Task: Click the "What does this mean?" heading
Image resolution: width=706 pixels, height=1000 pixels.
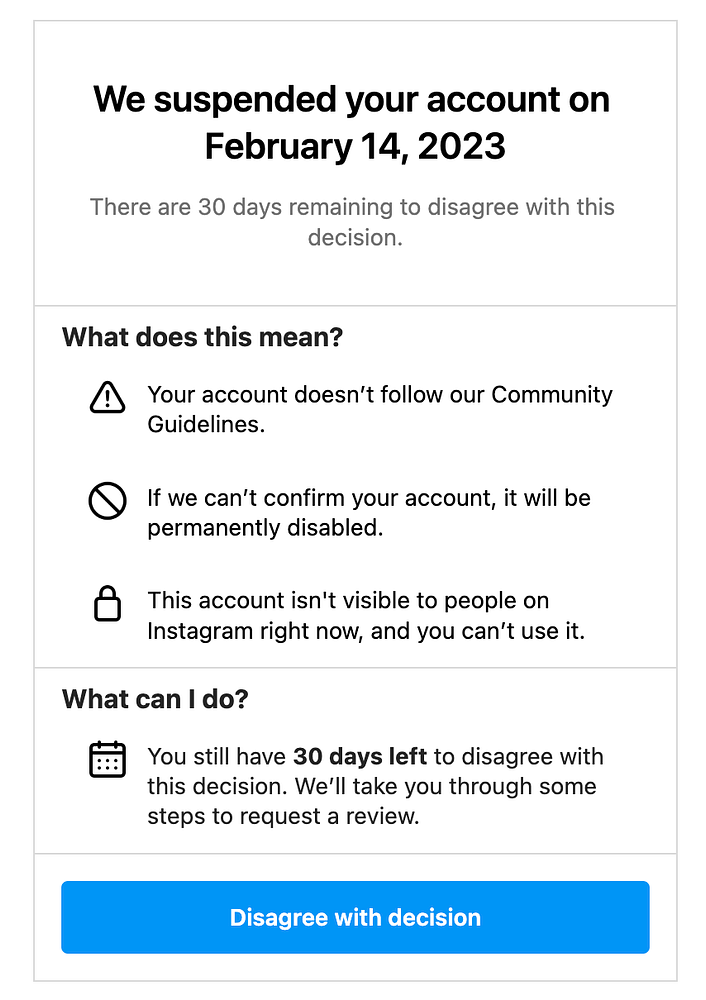Action: (x=203, y=337)
